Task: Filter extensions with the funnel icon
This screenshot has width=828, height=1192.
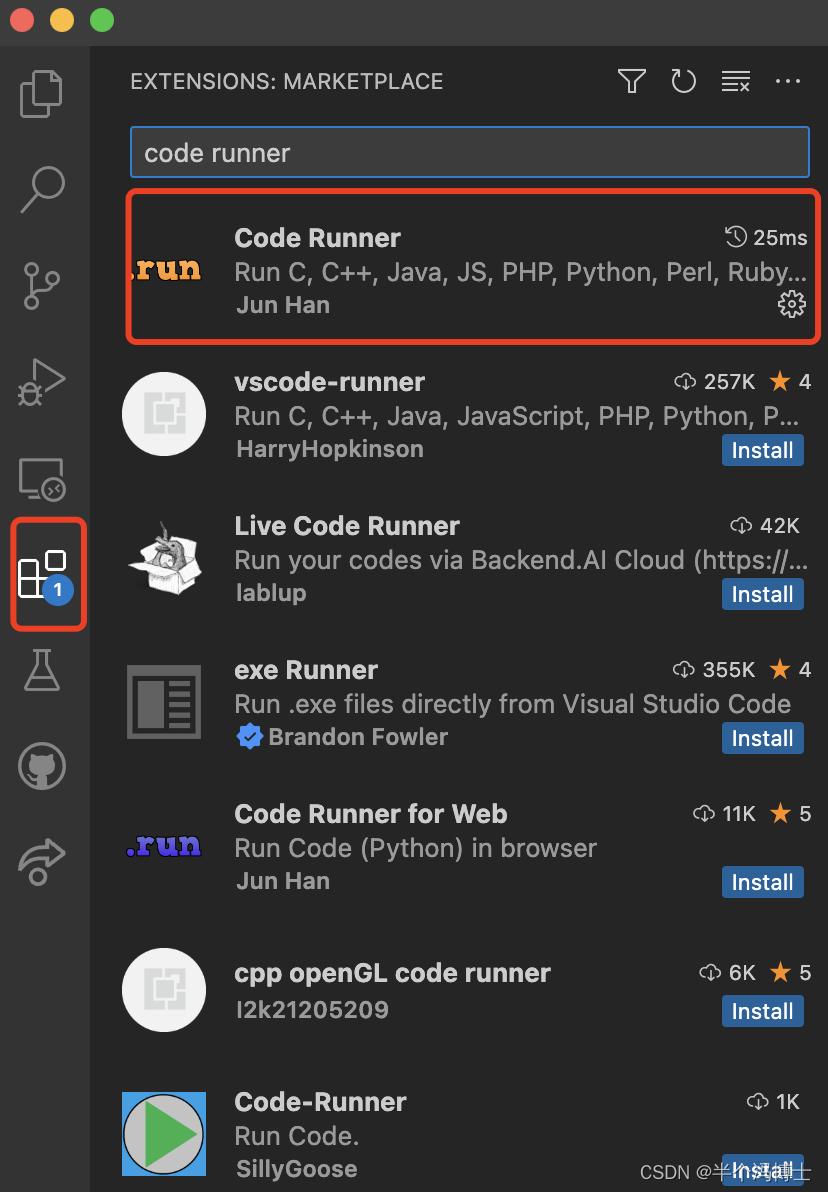Action: (632, 81)
